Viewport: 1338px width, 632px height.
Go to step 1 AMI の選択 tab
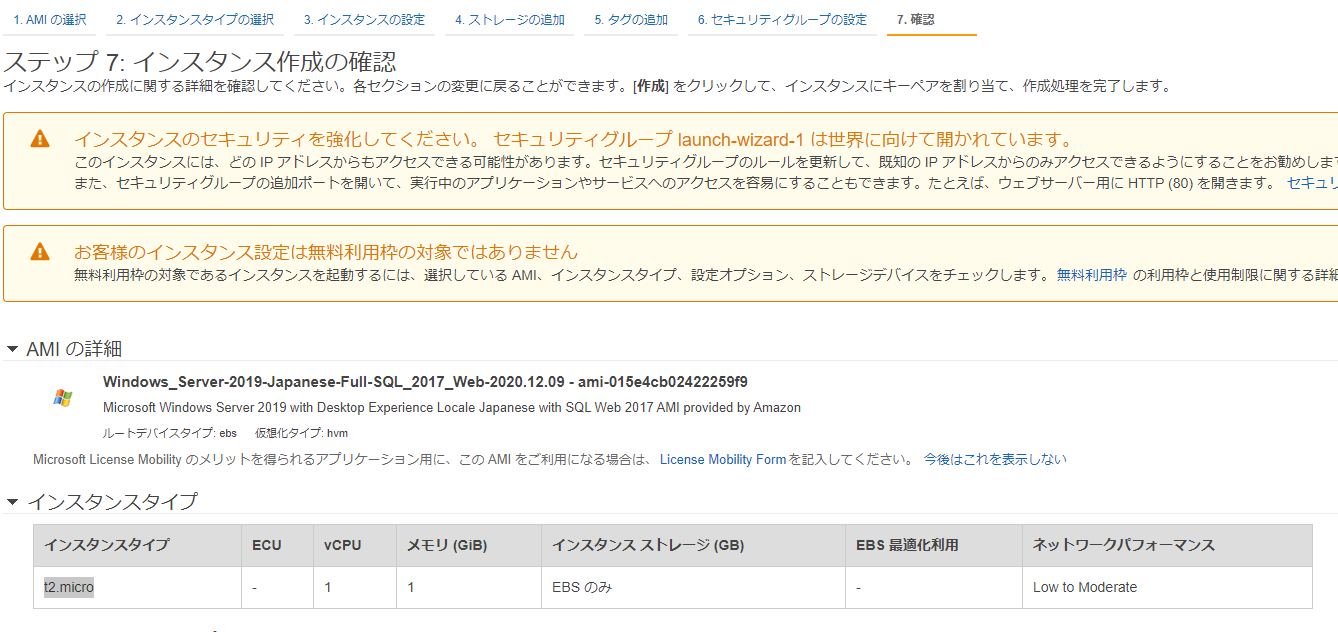[49, 19]
